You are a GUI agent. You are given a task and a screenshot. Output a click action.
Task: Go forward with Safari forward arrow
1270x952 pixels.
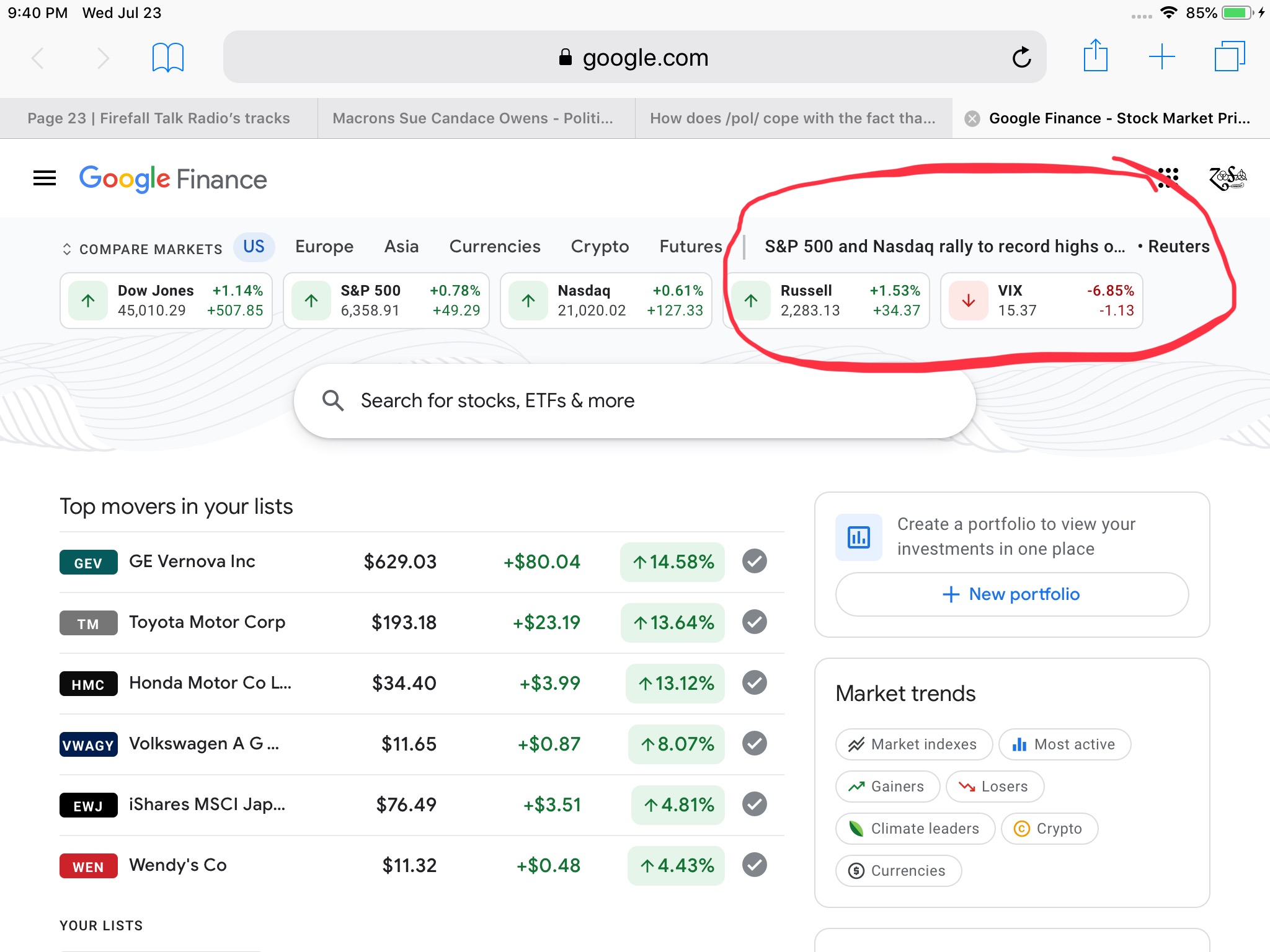103,58
